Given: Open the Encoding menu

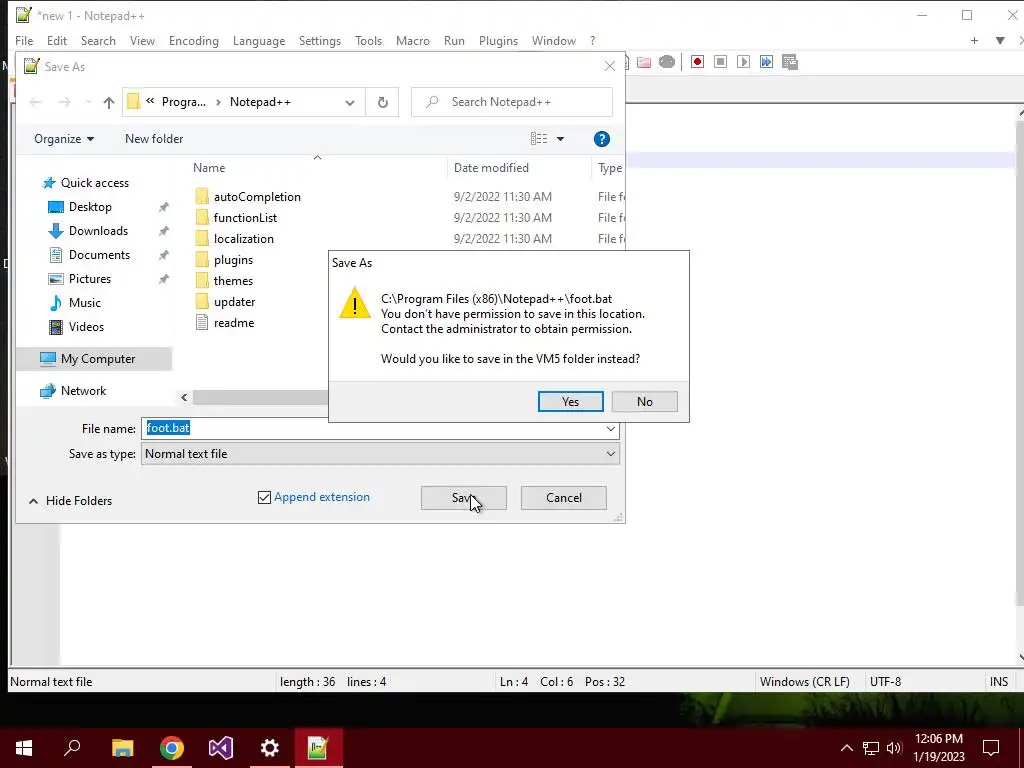Looking at the screenshot, I should [194, 40].
